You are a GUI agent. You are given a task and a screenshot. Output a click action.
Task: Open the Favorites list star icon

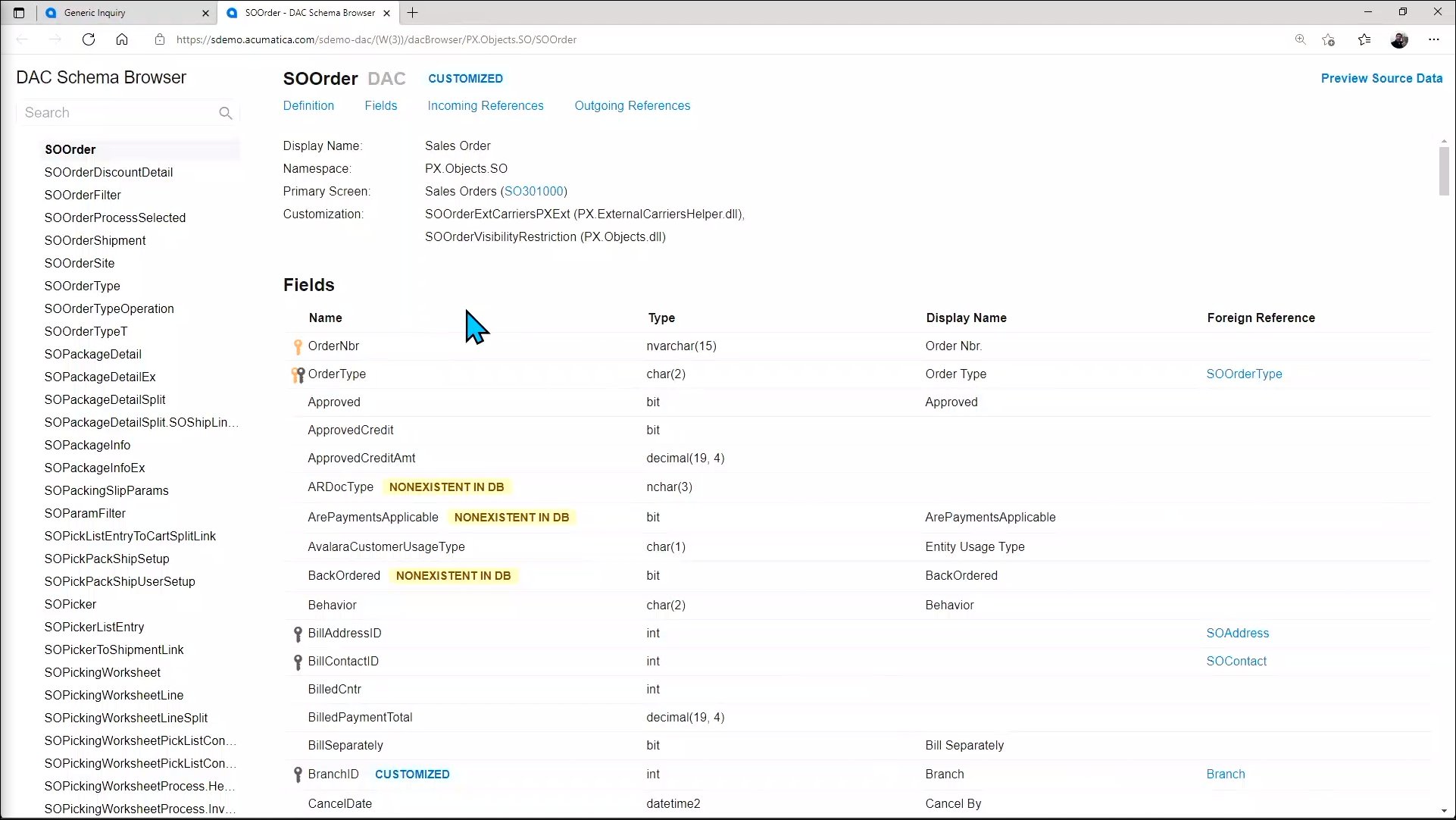[x=1365, y=39]
